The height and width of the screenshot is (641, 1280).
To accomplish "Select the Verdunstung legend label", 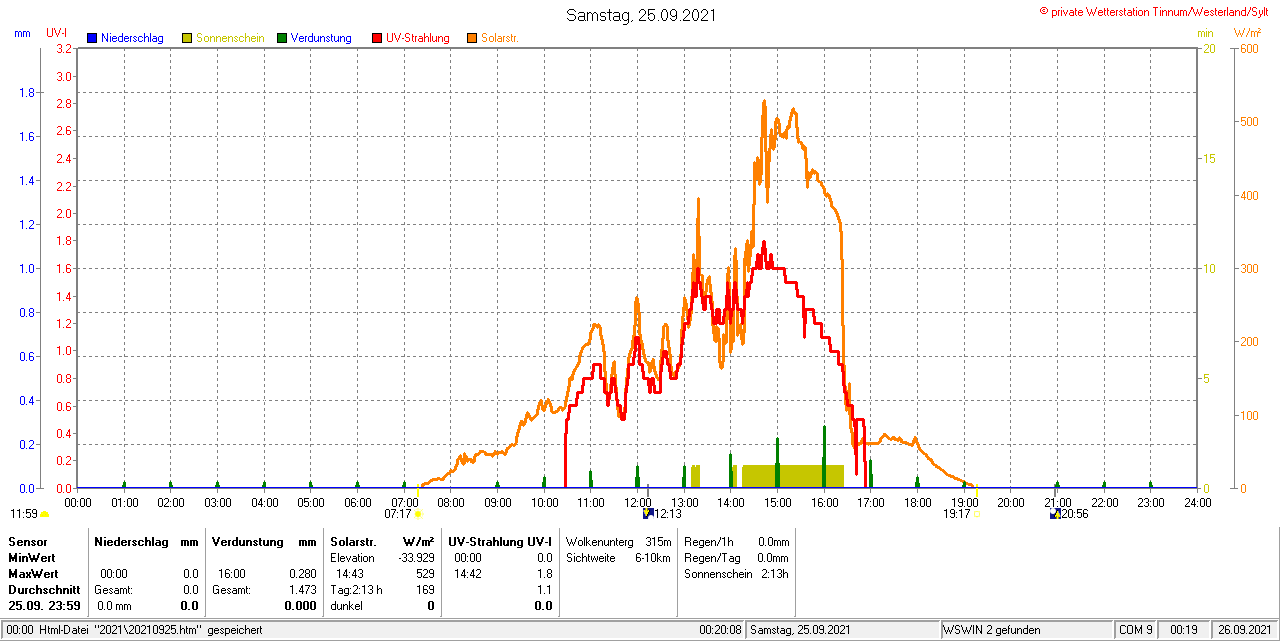I will (x=321, y=38).
